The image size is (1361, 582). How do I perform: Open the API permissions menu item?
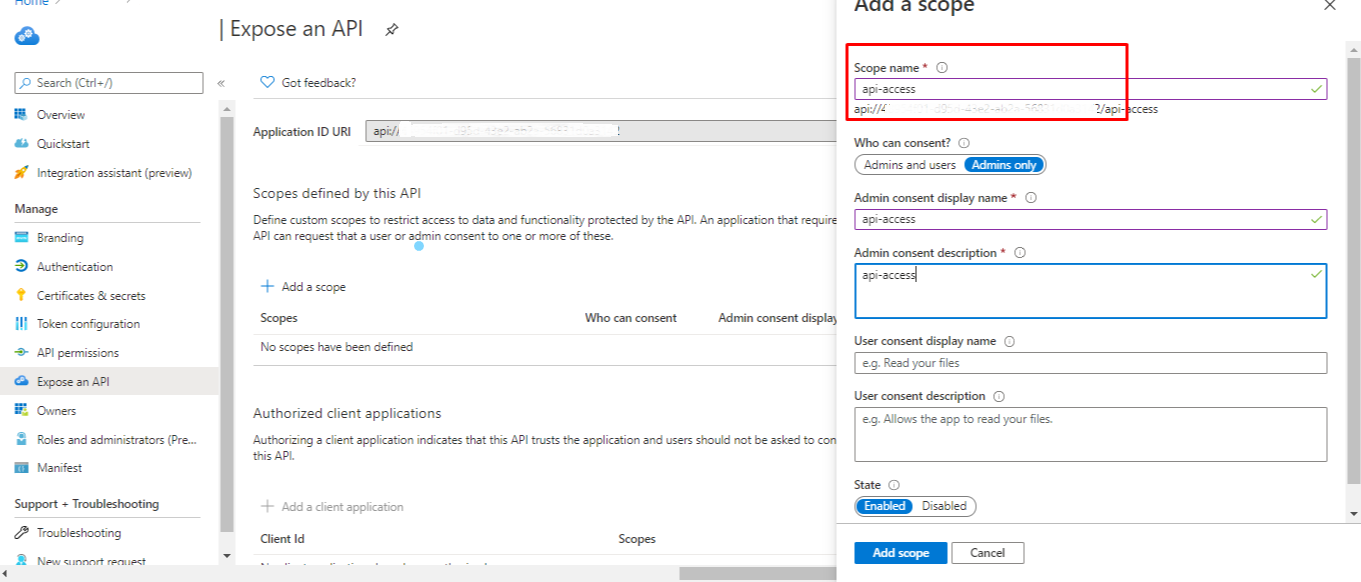(x=77, y=353)
